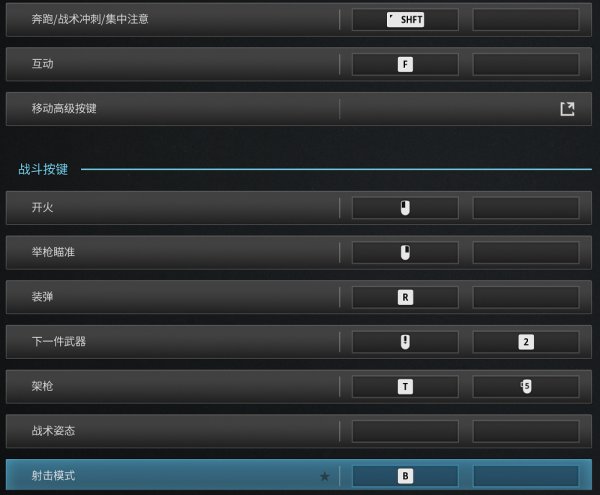Image resolution: width=600 pixels, height=495 pixels.
Task: Select the 移动高级按键 row
Action: click(x=299, y=109)
